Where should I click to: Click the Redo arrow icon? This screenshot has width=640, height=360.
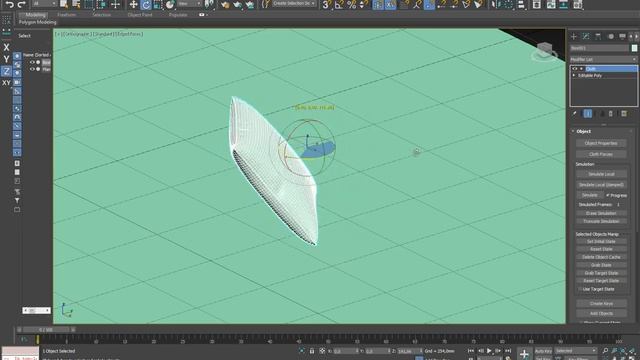[22, 4]
